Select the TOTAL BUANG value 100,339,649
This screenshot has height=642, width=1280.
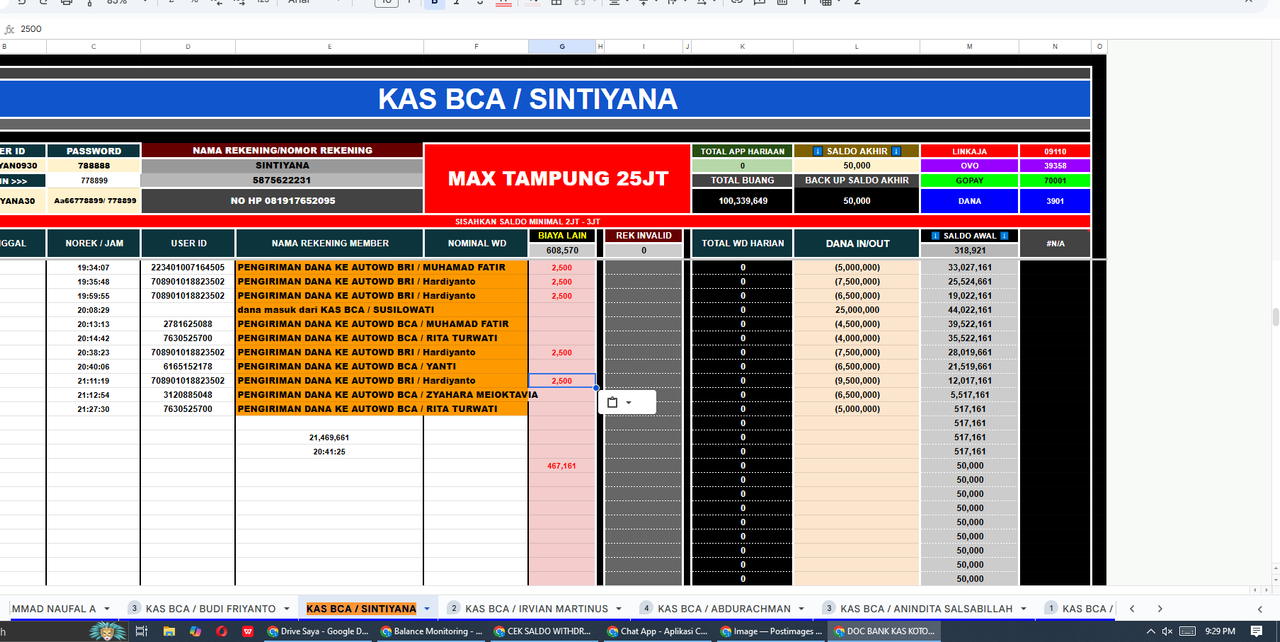pos(742,201)
